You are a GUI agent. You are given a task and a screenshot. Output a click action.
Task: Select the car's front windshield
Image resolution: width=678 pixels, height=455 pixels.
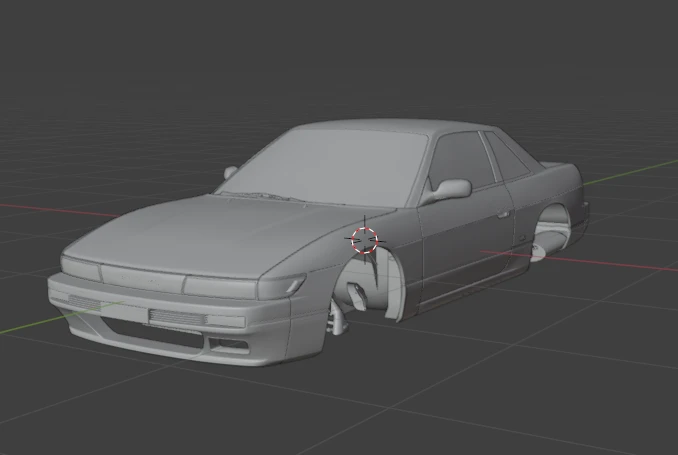pos(326,167)
